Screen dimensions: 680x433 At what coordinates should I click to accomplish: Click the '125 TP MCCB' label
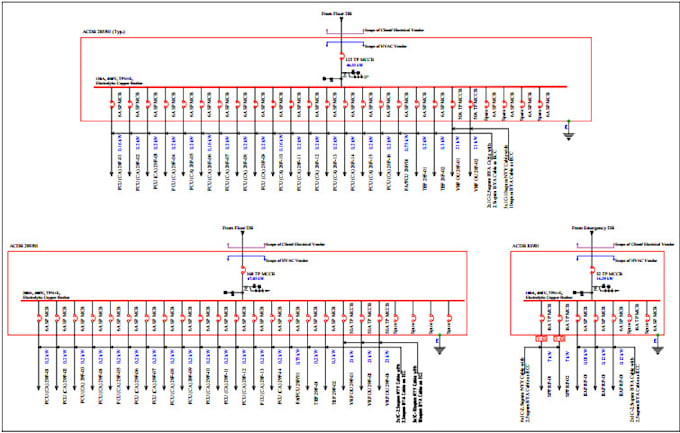click(360, 59)
